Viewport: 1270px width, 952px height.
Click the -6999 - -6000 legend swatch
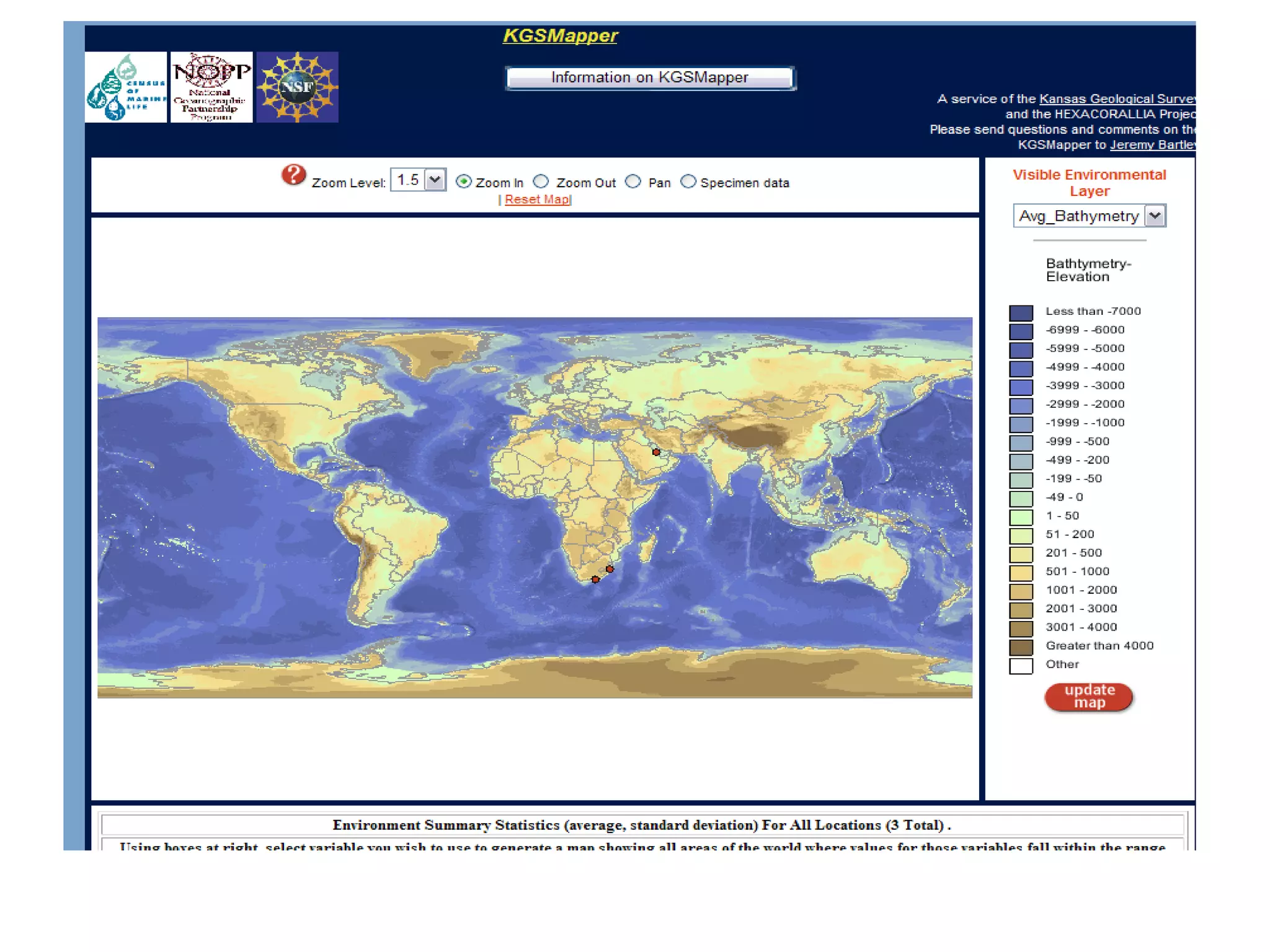1021,331
